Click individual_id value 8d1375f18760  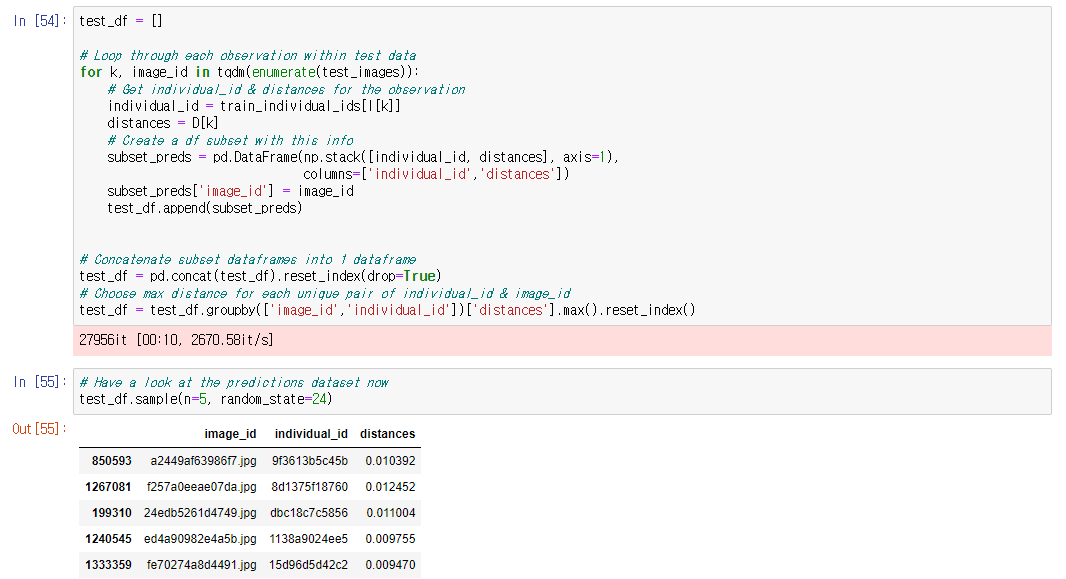tap(309, 487)
